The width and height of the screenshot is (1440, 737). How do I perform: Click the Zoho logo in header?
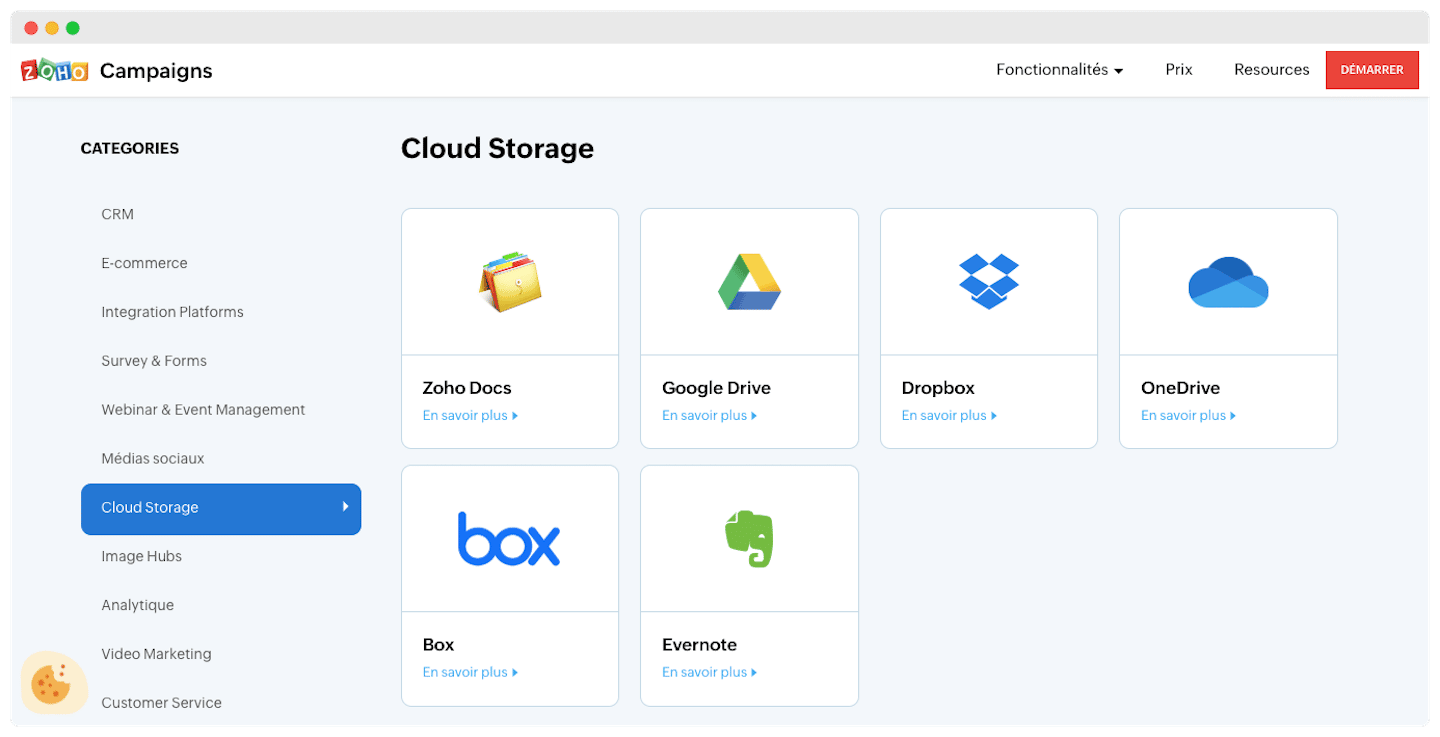click(x=55, y=70)
